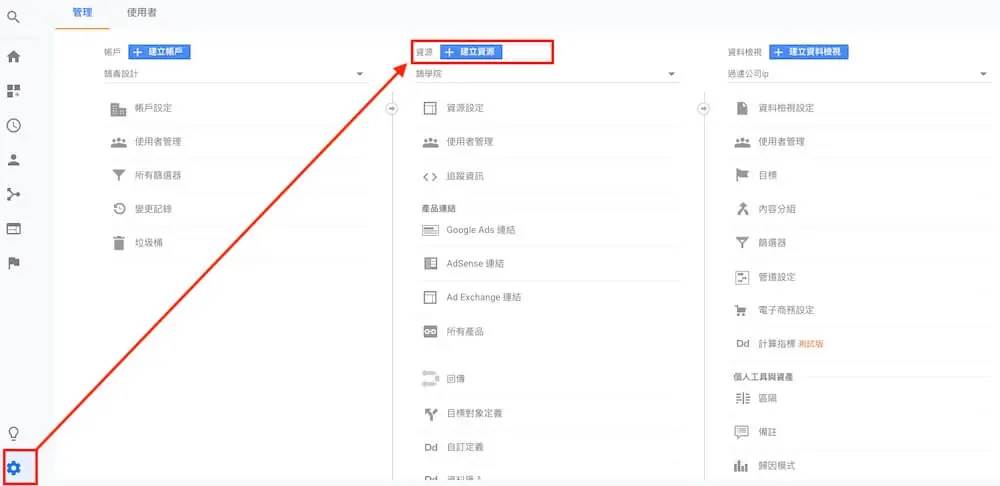This screenshot has height=486, width=1000.
Task: Open 歸因模式 attribution bar chart icon
Action: [742, 466]
